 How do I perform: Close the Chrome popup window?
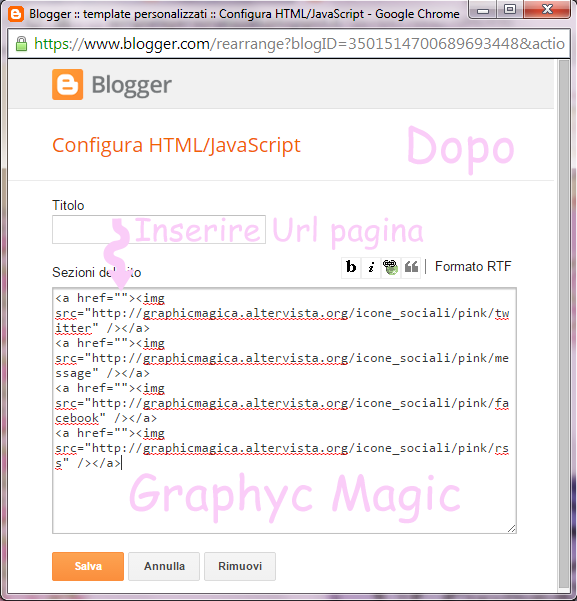[547, 9]
